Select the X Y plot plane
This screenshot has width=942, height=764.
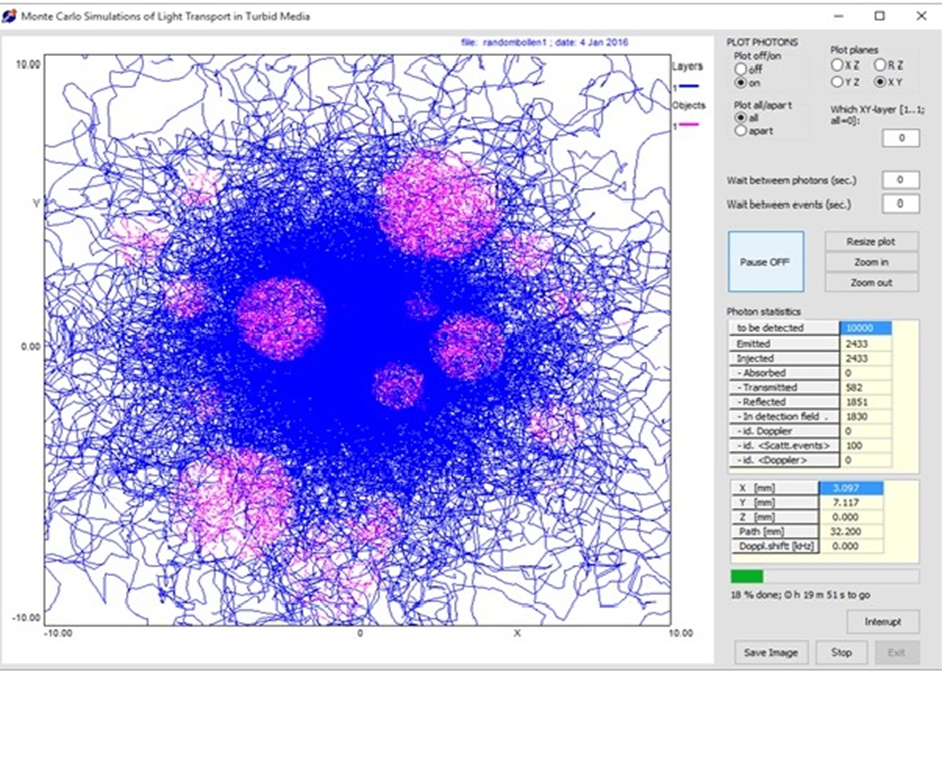(880, 82)
